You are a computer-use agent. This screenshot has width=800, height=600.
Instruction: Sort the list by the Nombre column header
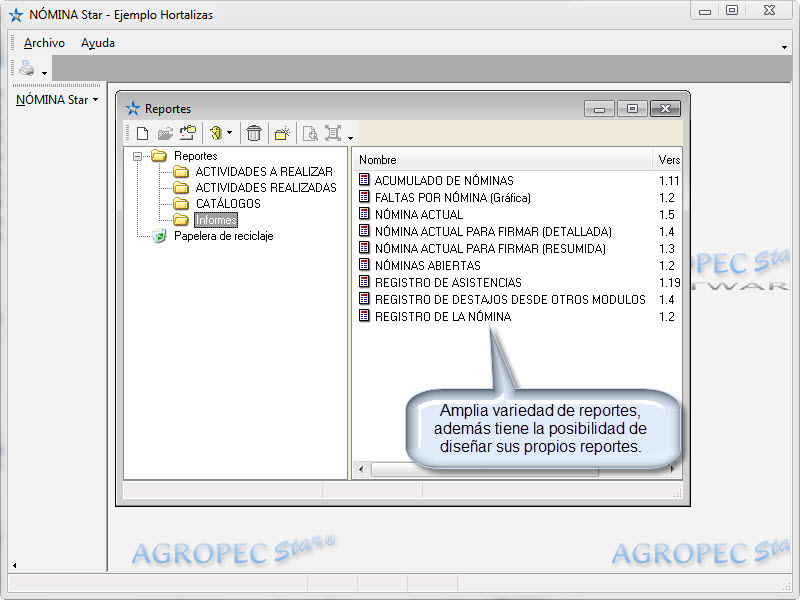[502, 160]
